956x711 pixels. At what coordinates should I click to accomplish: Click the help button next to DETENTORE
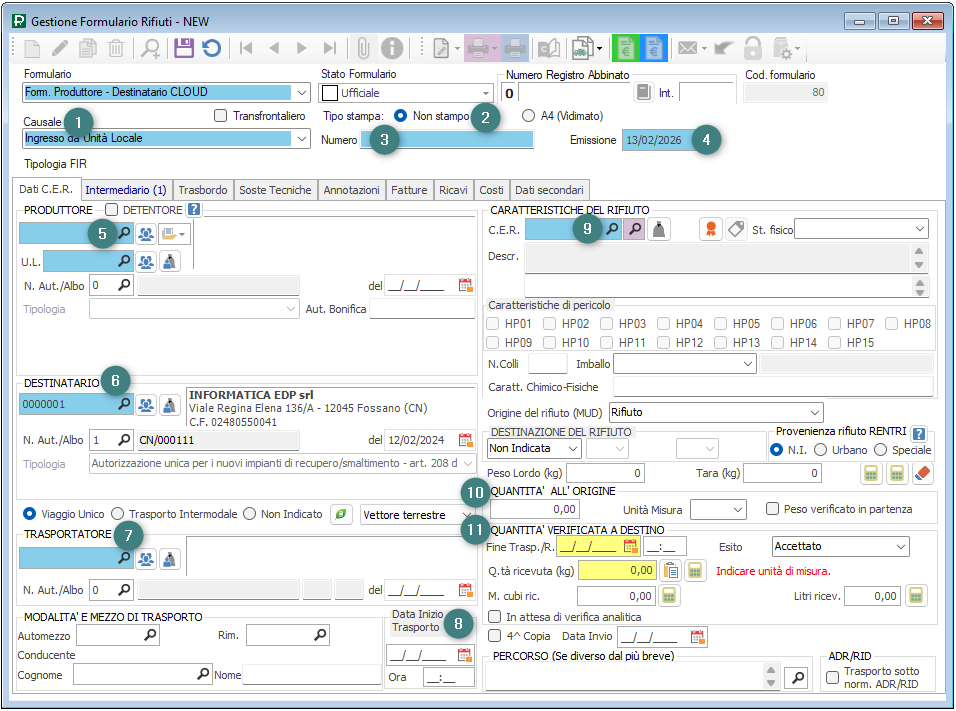[194, 210]
